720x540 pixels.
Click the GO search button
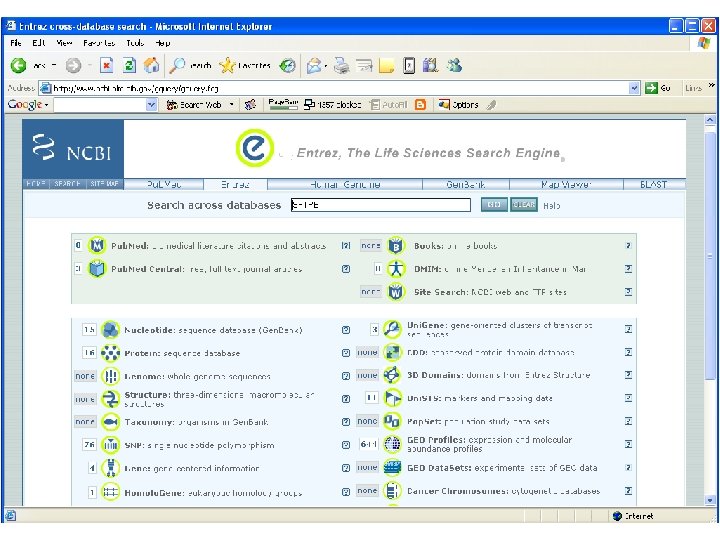[494, 204]
